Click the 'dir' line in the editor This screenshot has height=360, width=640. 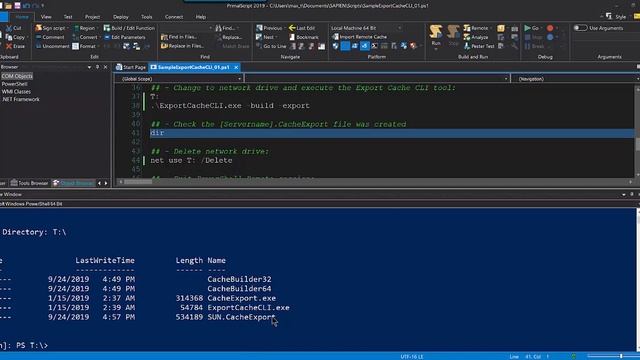tap(392, 133)
